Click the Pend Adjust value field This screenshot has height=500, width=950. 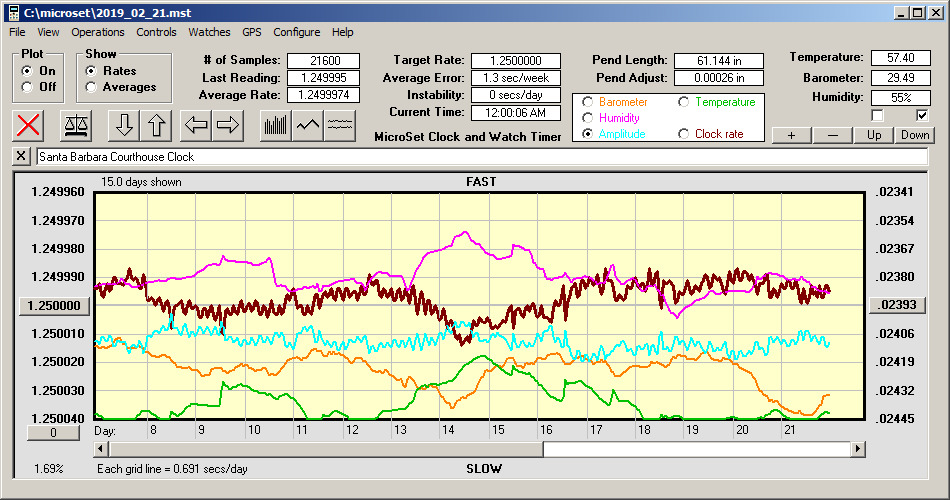[x=719, y=78]
